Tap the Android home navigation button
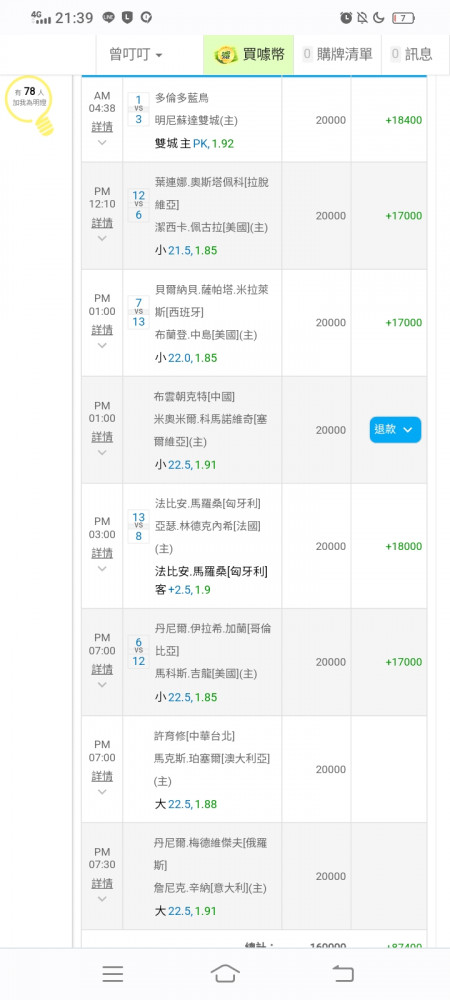The image size is (450, 1000). (225, 973)
